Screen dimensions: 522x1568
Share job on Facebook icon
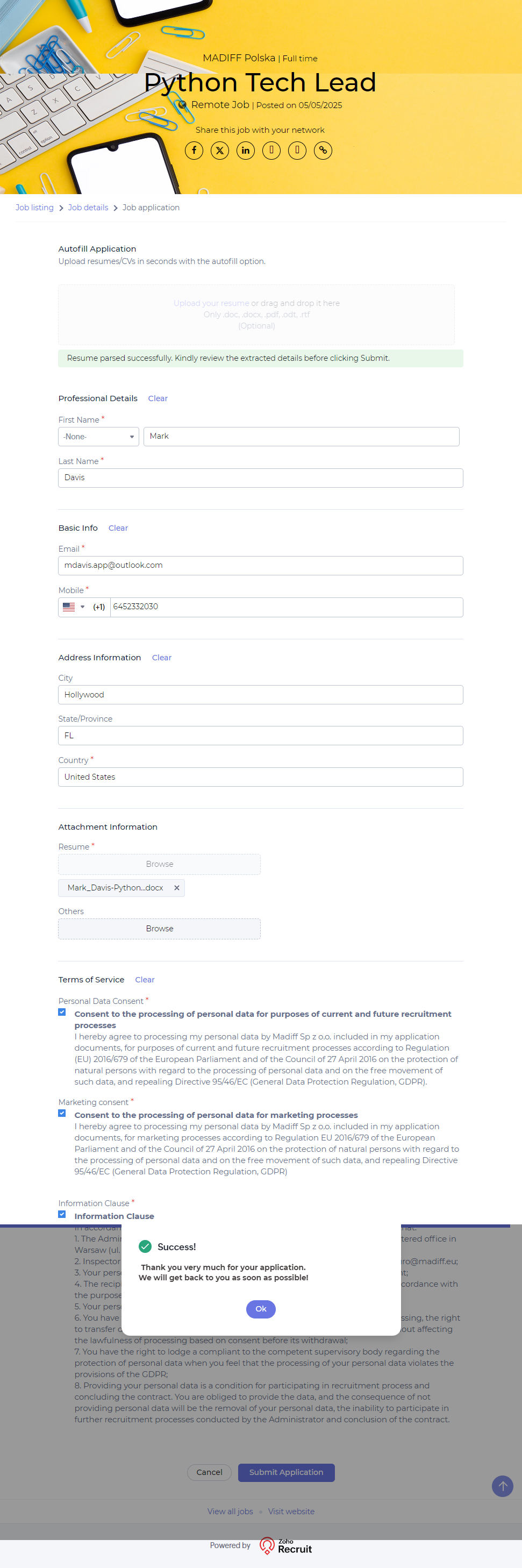(x=194, y=151)
